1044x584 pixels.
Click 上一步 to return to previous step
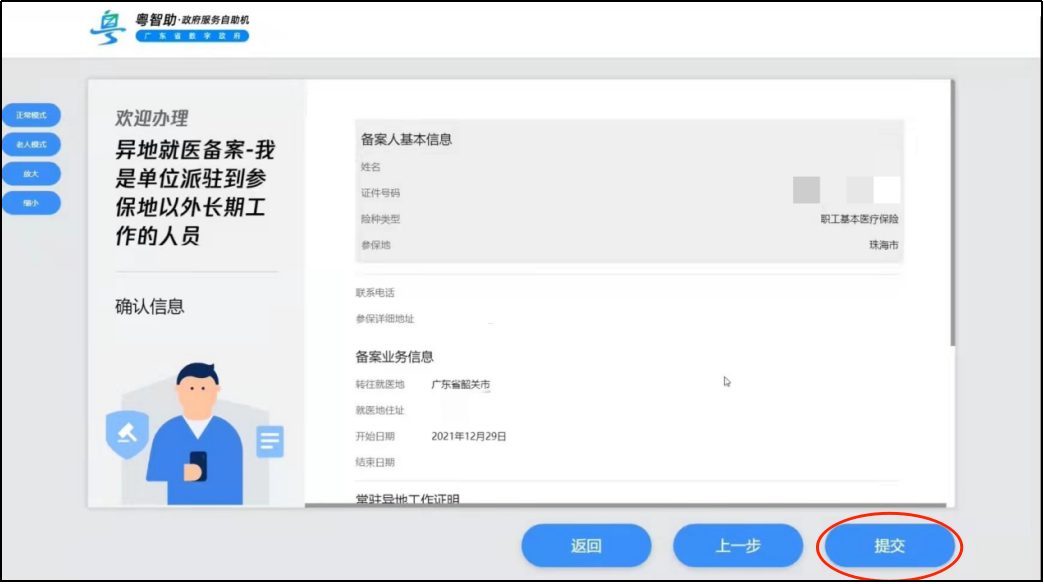(739, 546)
